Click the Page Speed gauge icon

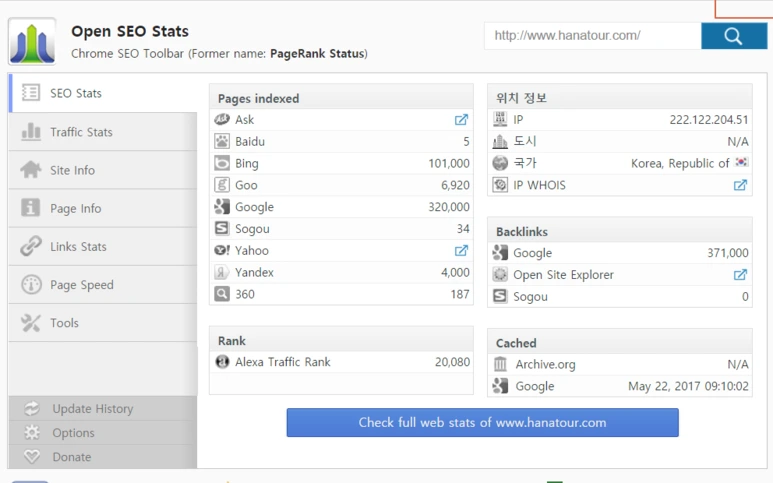[x=31, y=284]
